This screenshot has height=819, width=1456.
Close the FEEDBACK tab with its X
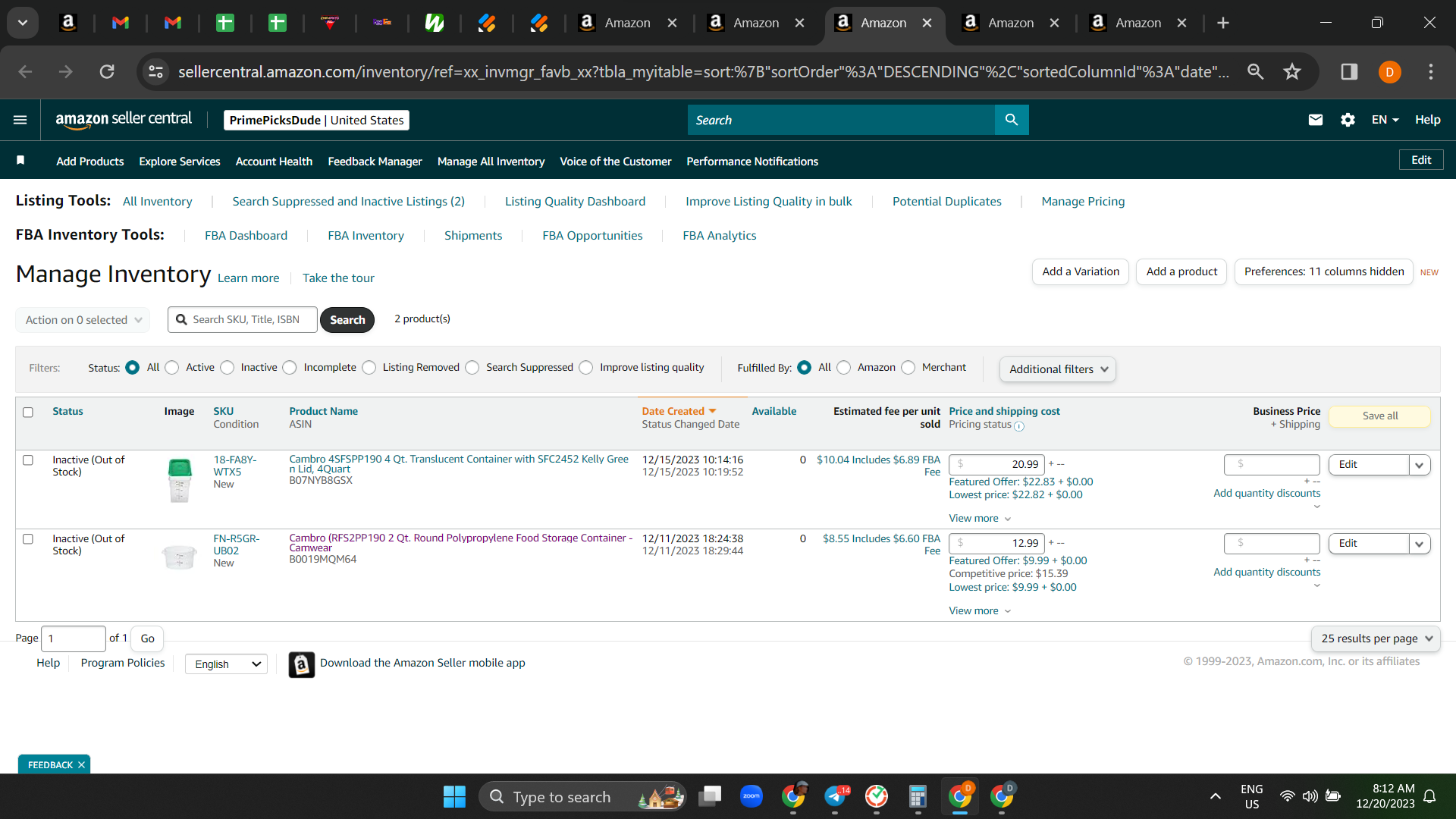[81, 764]
